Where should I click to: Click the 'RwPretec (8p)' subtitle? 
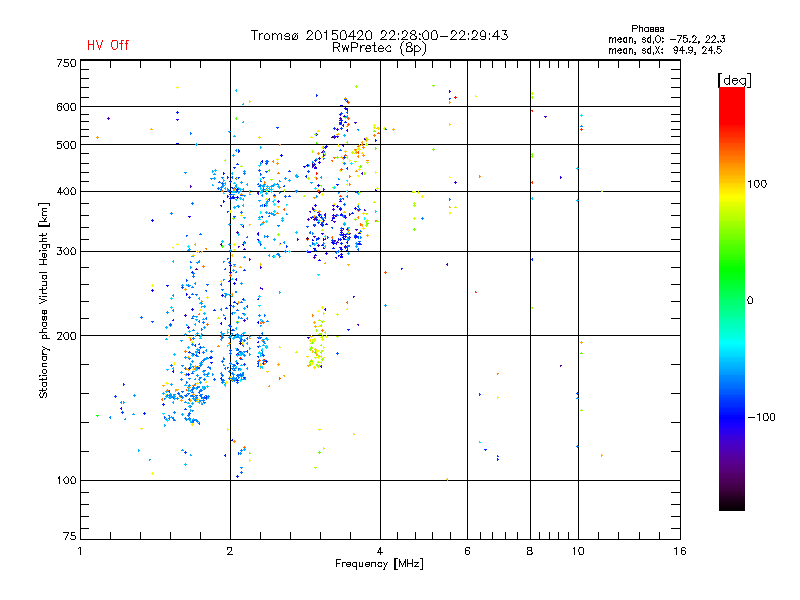pos(379,48)
